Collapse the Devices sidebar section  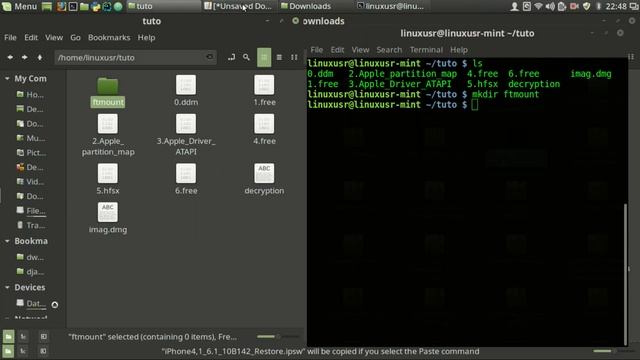point(7,287)
